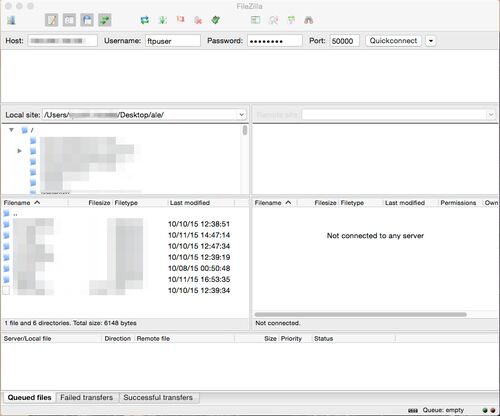
Task: Click the Server/Local file queue column
Action: [51, 338]
